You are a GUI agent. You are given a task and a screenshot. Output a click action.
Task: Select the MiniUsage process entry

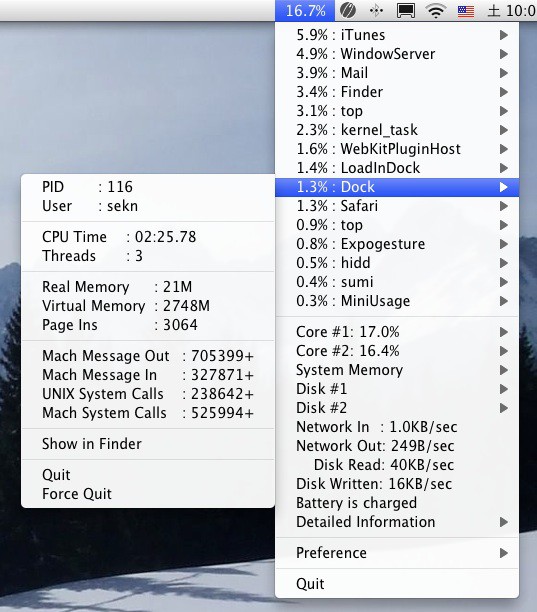397,301
